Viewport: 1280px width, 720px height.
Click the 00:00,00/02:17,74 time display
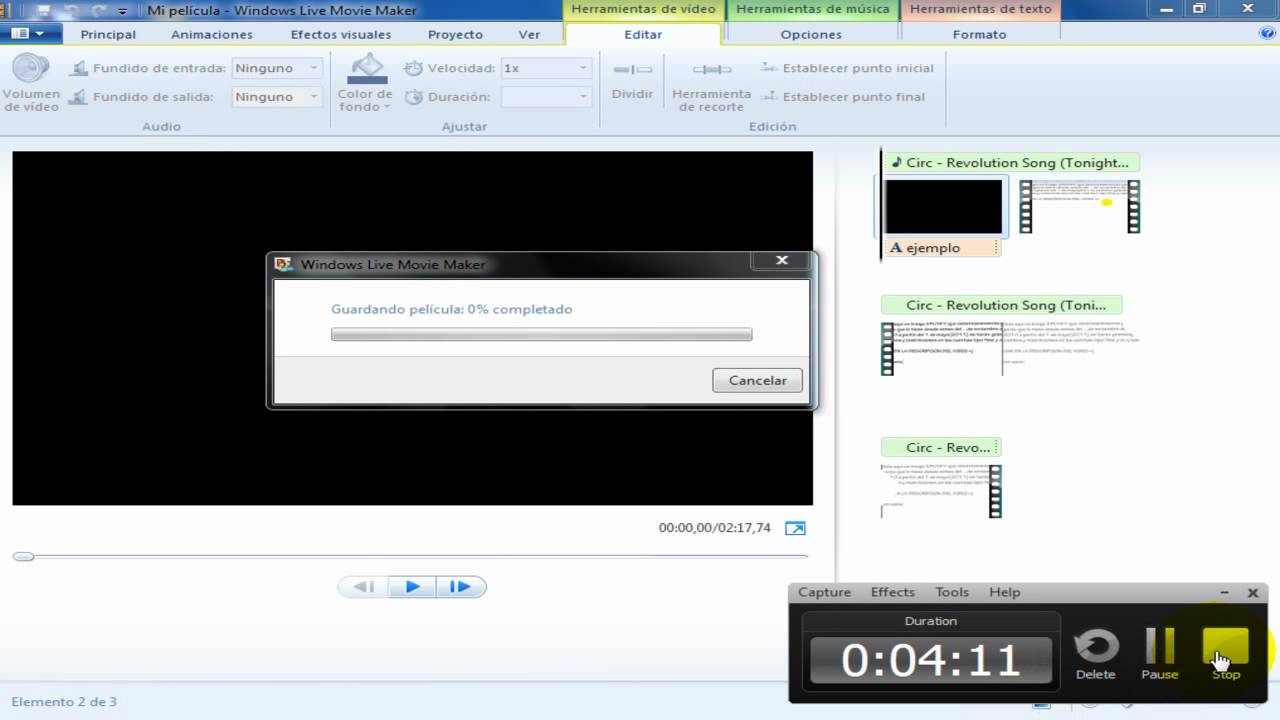pos(714,528)
